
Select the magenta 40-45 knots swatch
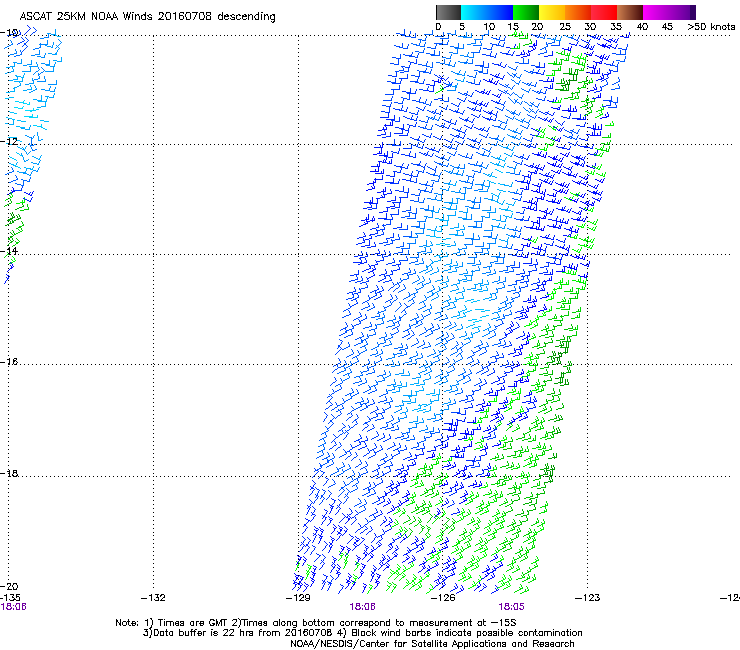[656, 12]
